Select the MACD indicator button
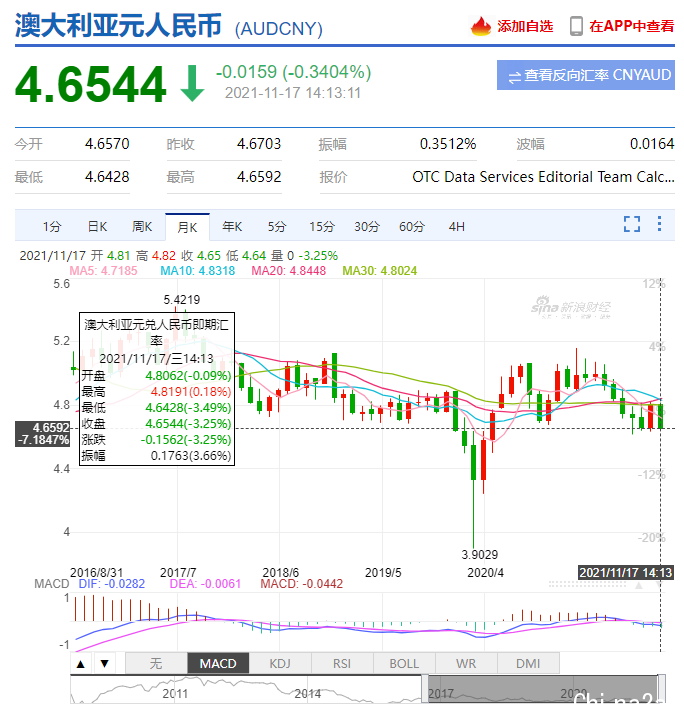The image size is (684, 715). pos(218,663)
